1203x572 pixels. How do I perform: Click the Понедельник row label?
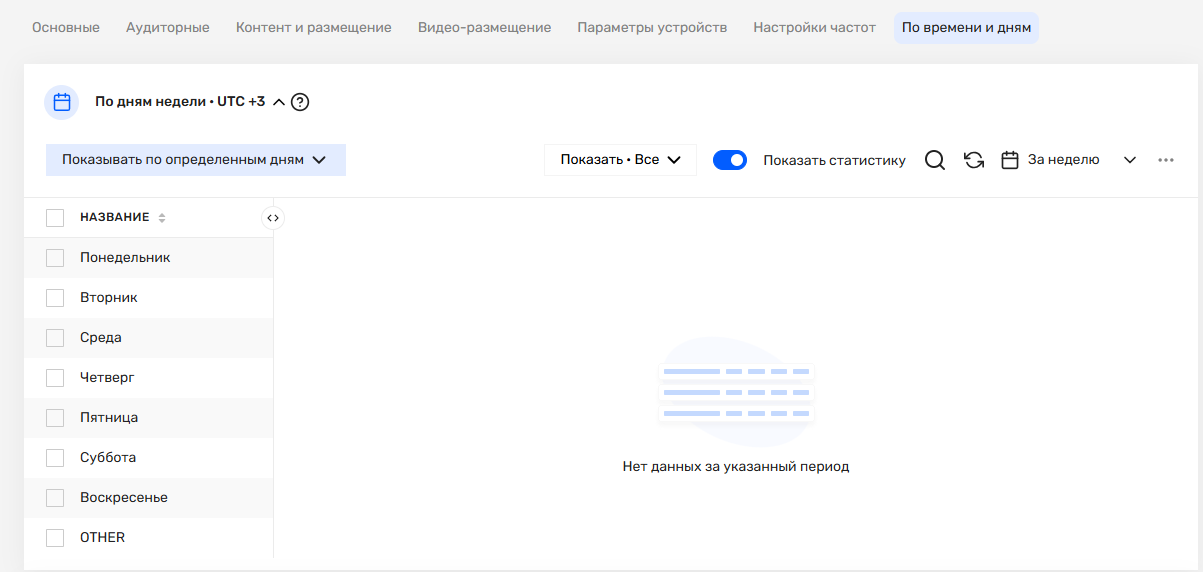(125, 257)
